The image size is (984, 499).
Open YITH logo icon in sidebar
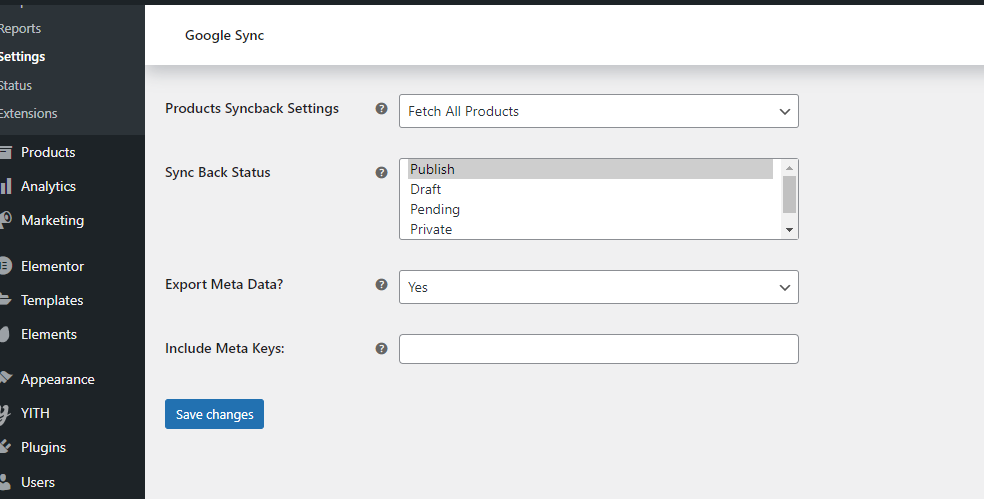(x=5, y=414)
